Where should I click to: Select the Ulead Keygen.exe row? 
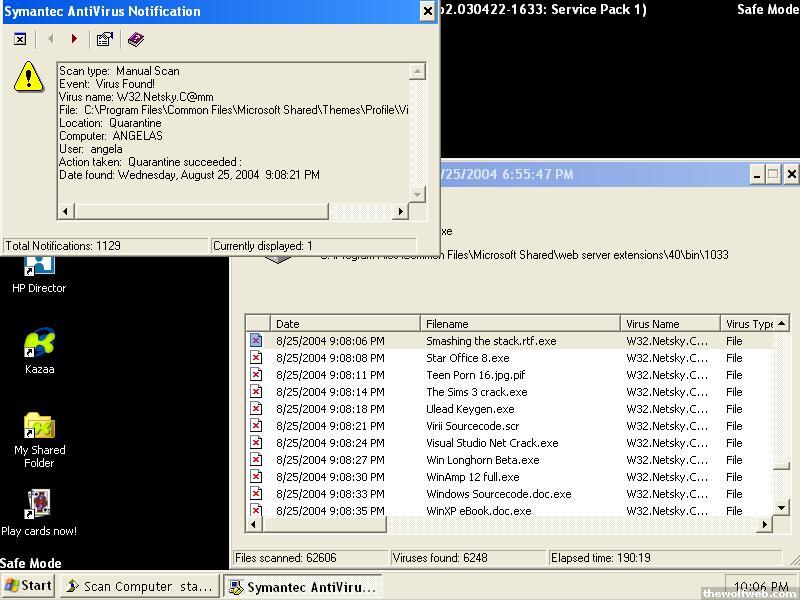click(470, 409)
